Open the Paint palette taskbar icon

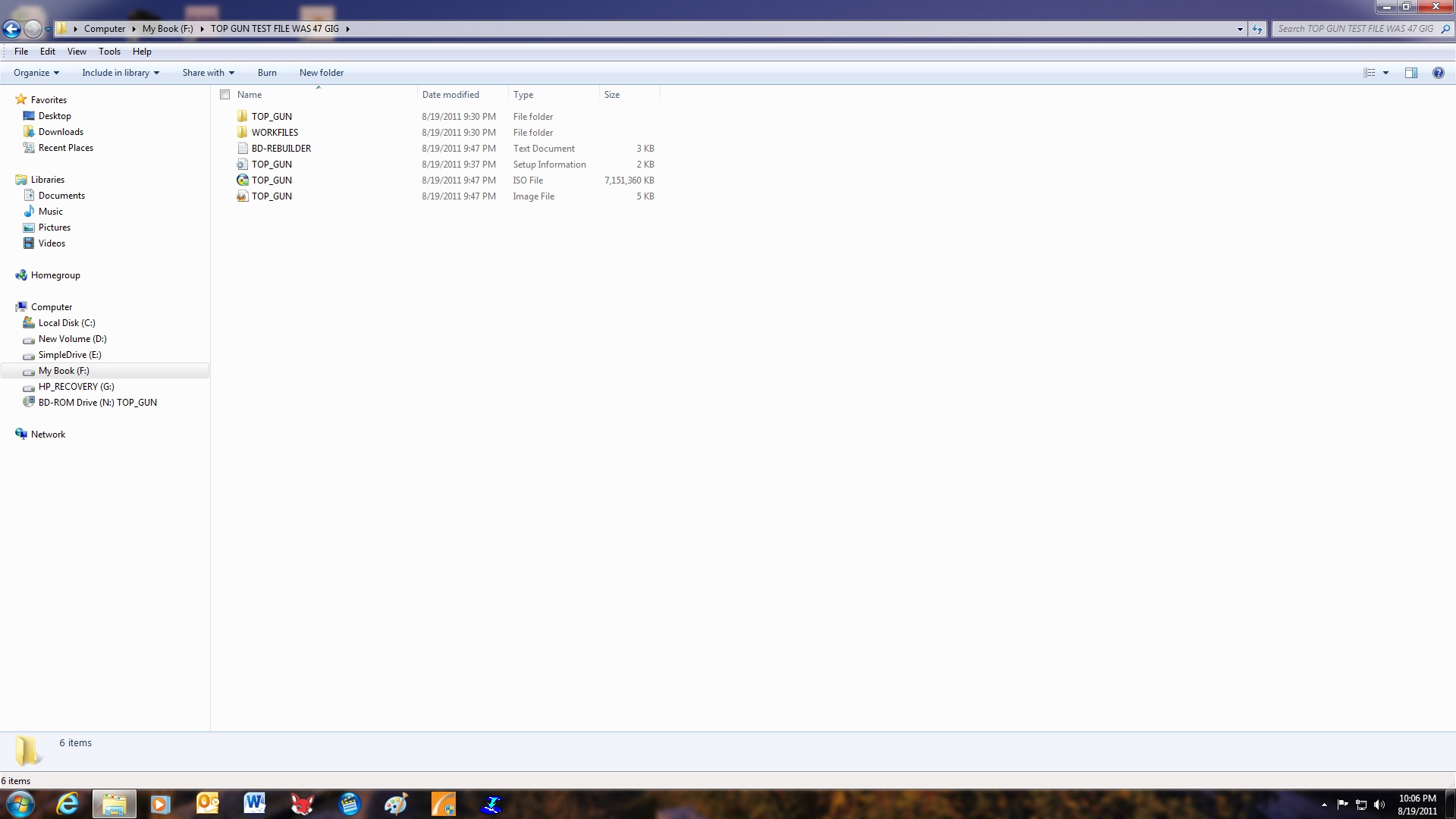click(396, 804)
